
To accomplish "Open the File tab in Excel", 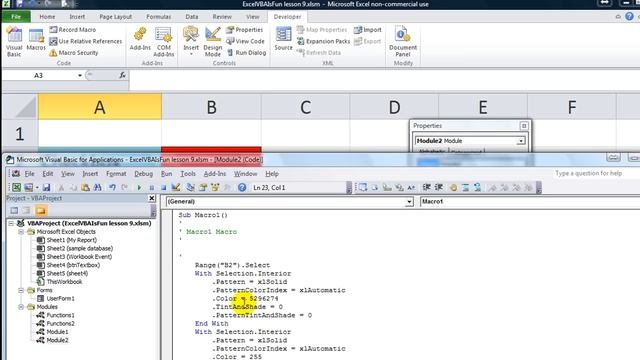I will [x=16, y=17].
